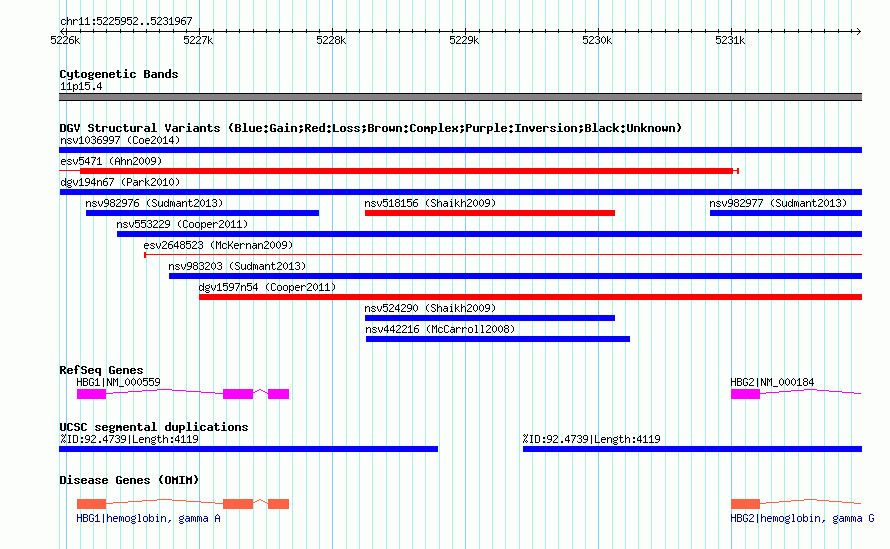This screenshot has width=890, height=549.
Task: Click the DGV Structural Variants track title
Action: click(x=371, y=128)
